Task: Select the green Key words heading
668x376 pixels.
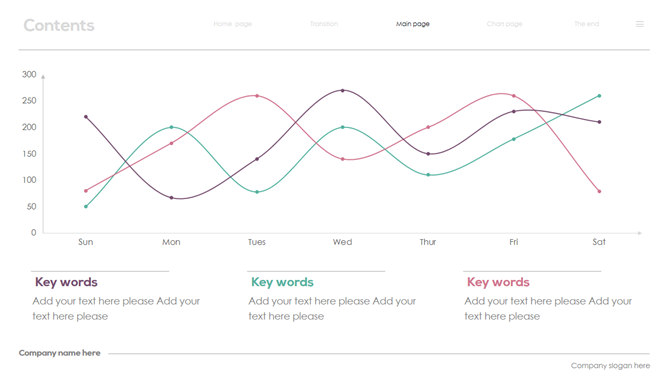Action: (282, 282)
